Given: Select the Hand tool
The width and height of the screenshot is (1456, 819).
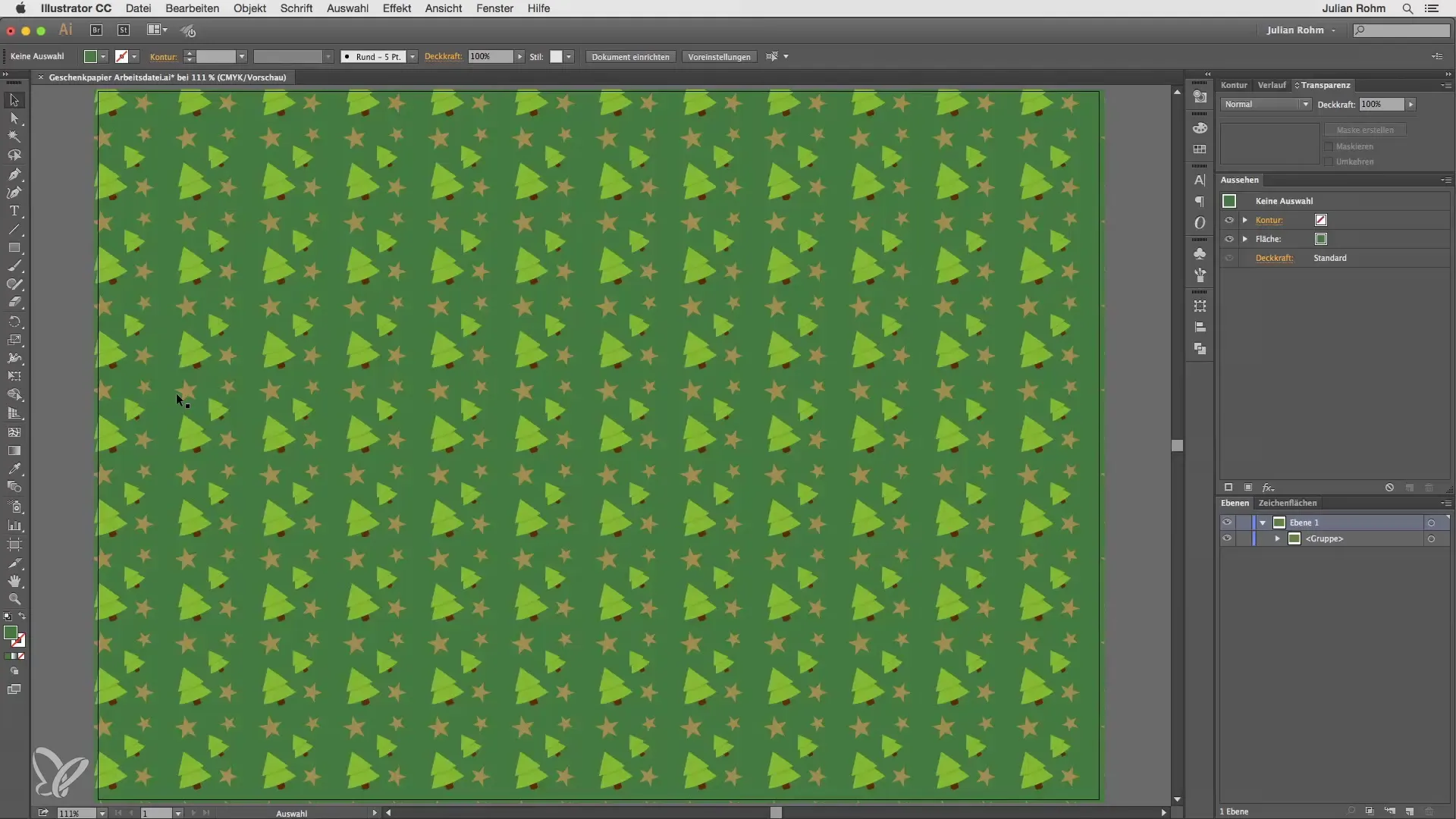Looking at the screenshot, I should [14, 582].
